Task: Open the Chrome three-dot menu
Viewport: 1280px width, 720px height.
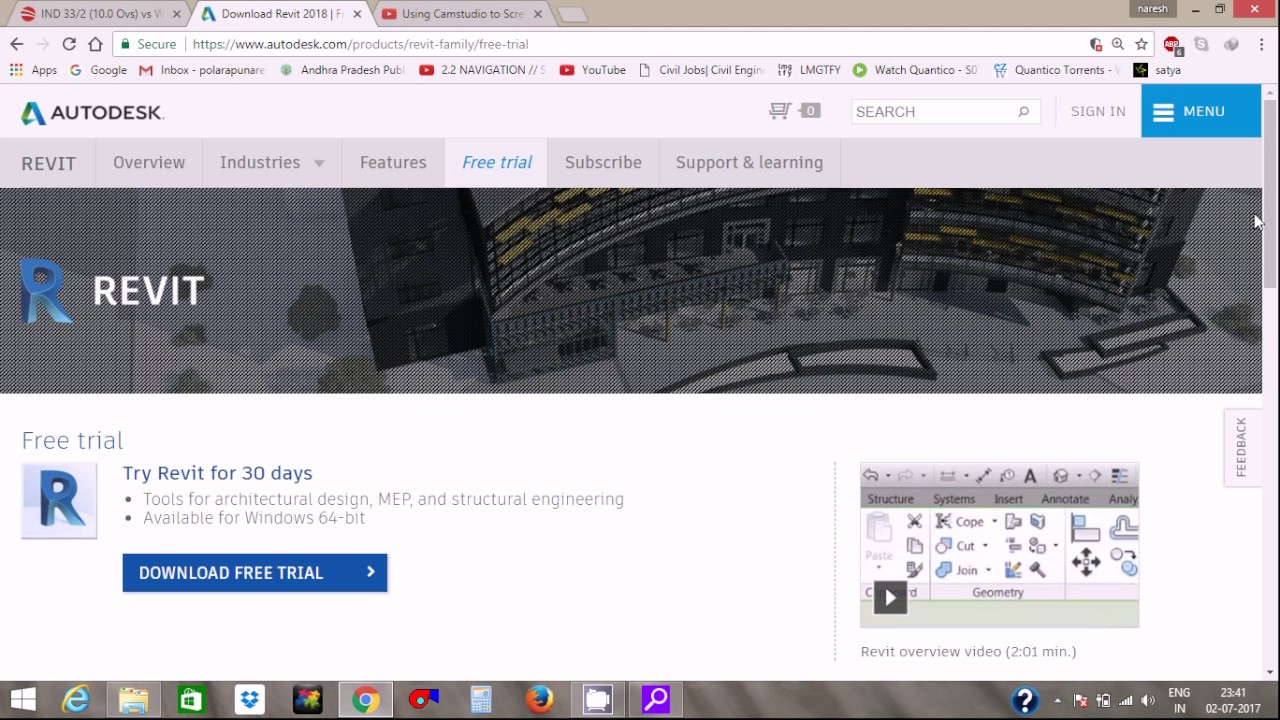Action: click(x=1263, y=44)
